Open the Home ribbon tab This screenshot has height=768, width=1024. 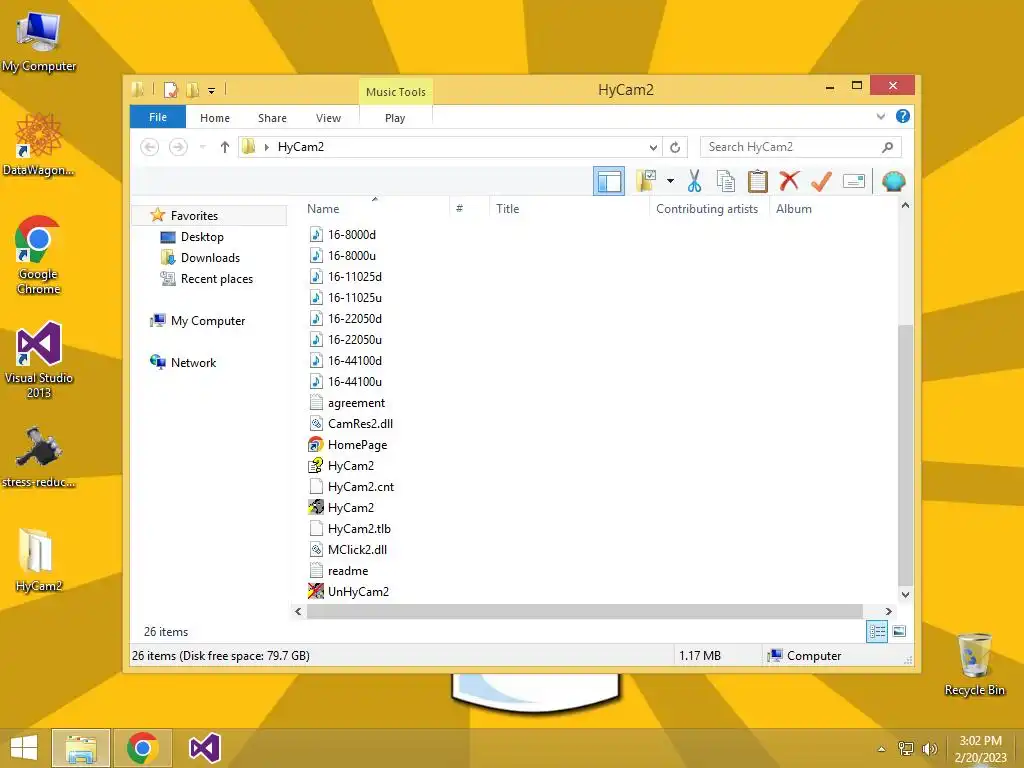pyautogui.click(x=215, y=118)
